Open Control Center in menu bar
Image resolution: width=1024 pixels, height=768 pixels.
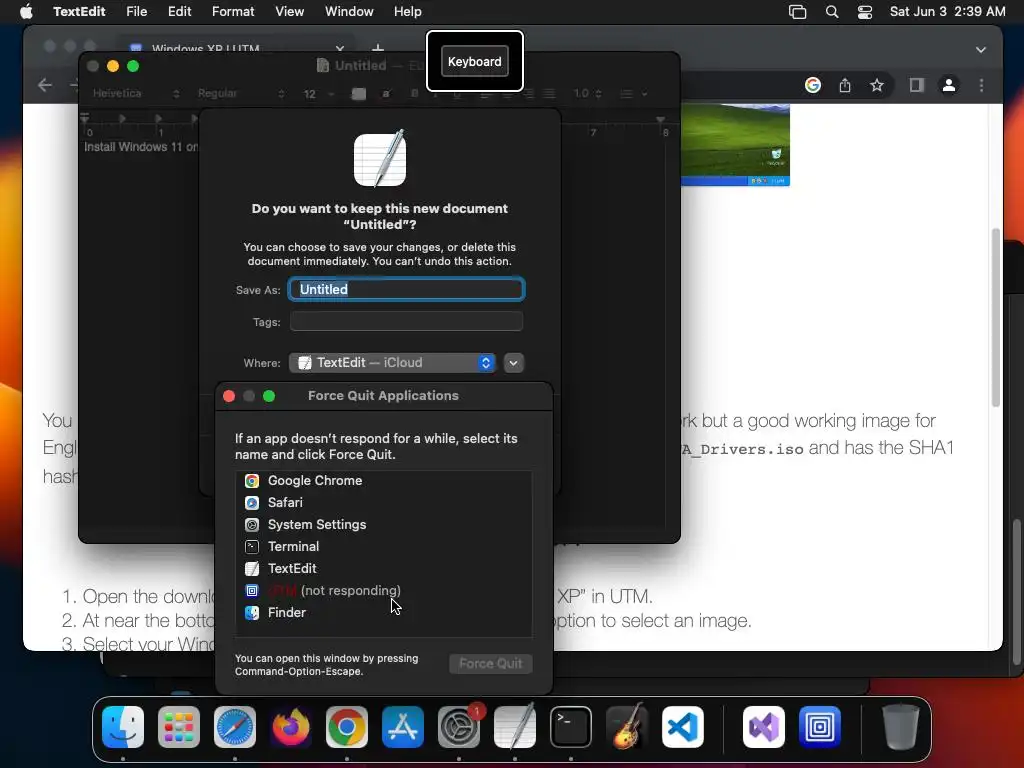click(x=865, y=12)
